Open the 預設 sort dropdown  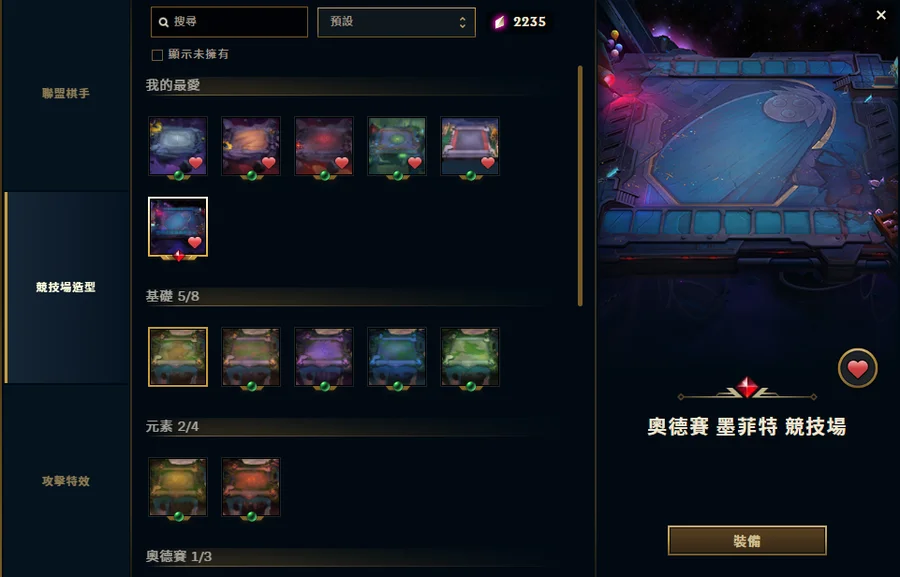click(397, 22)
